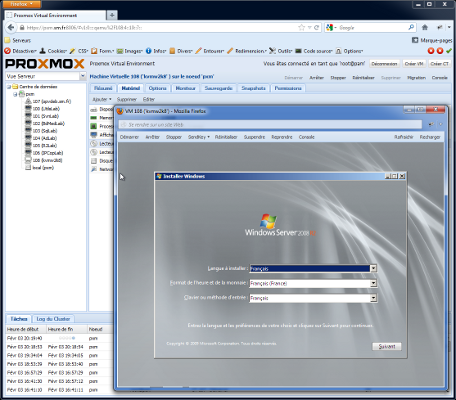Select VM 104 (AdLab) in the tree
The height and width of the screenshot is (400, 456).
[41, 138]
